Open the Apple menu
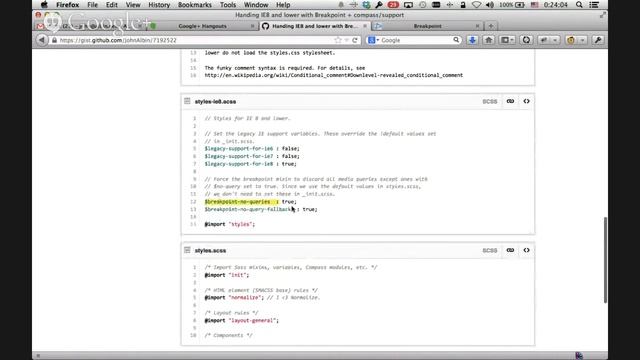This screenshot has height=360, width=640. click(x=44, y=5)
